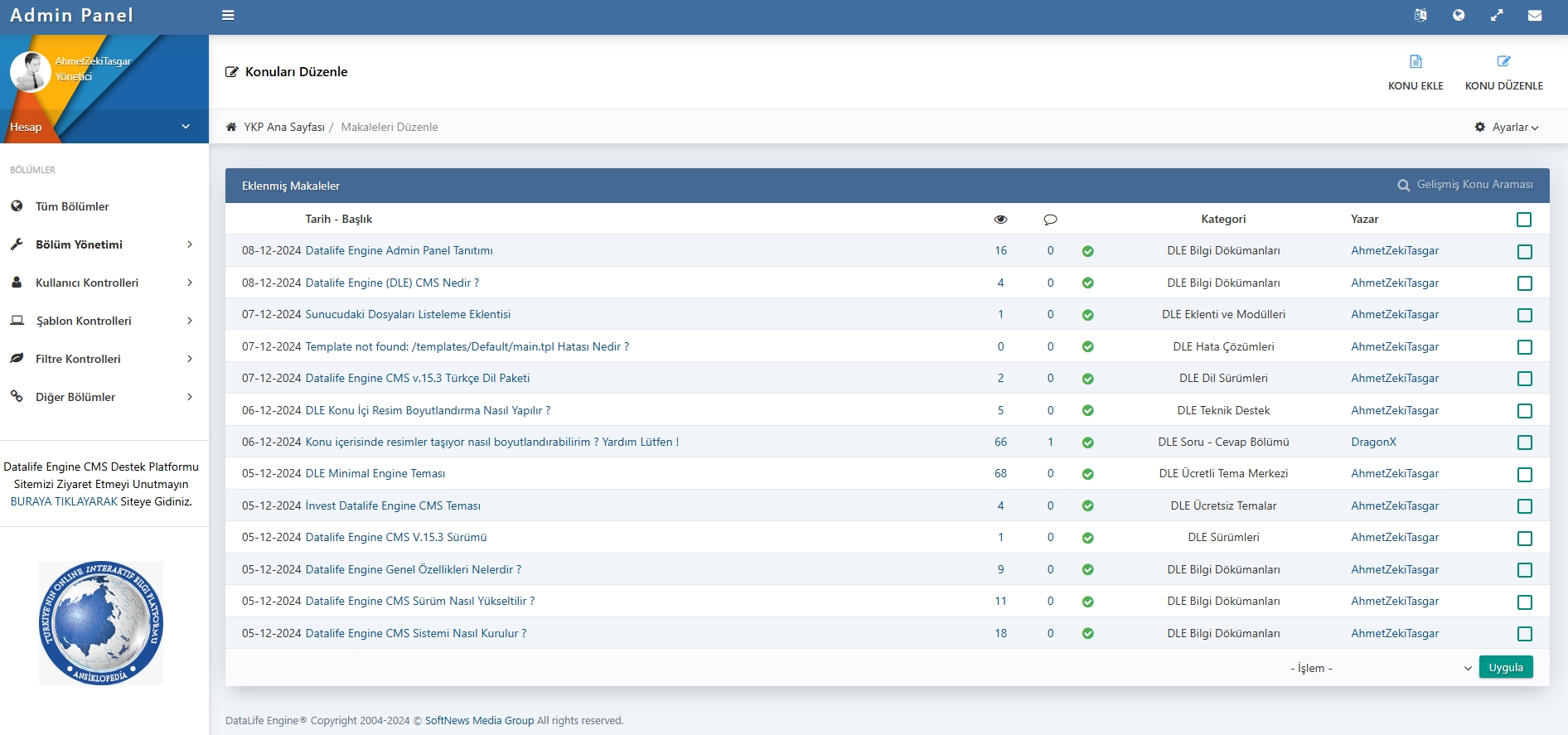Click the views eye icon column header

1000,220
